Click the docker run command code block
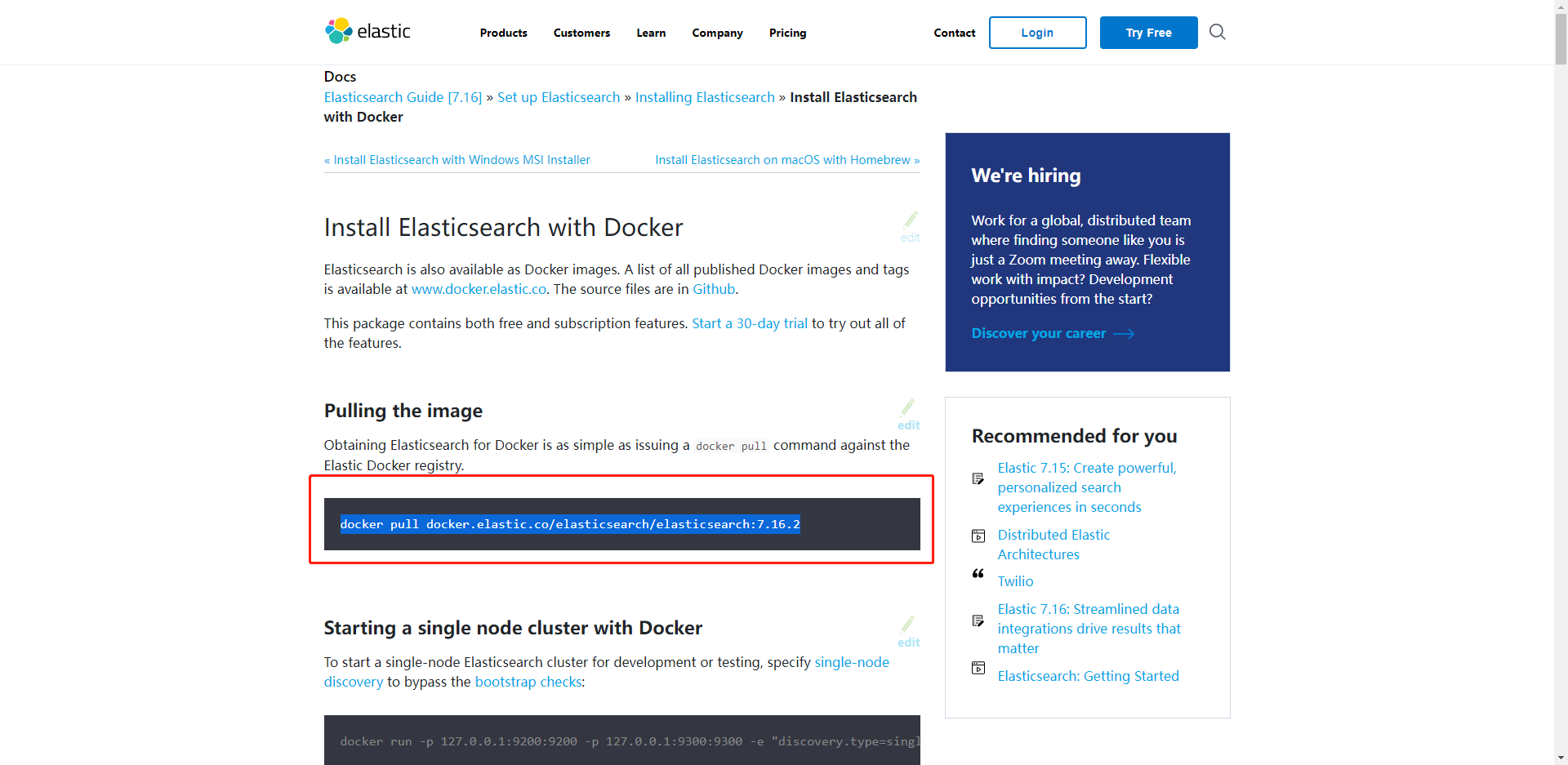The image size is (1568, 765). pyautogui.click(x=621, y=741)
